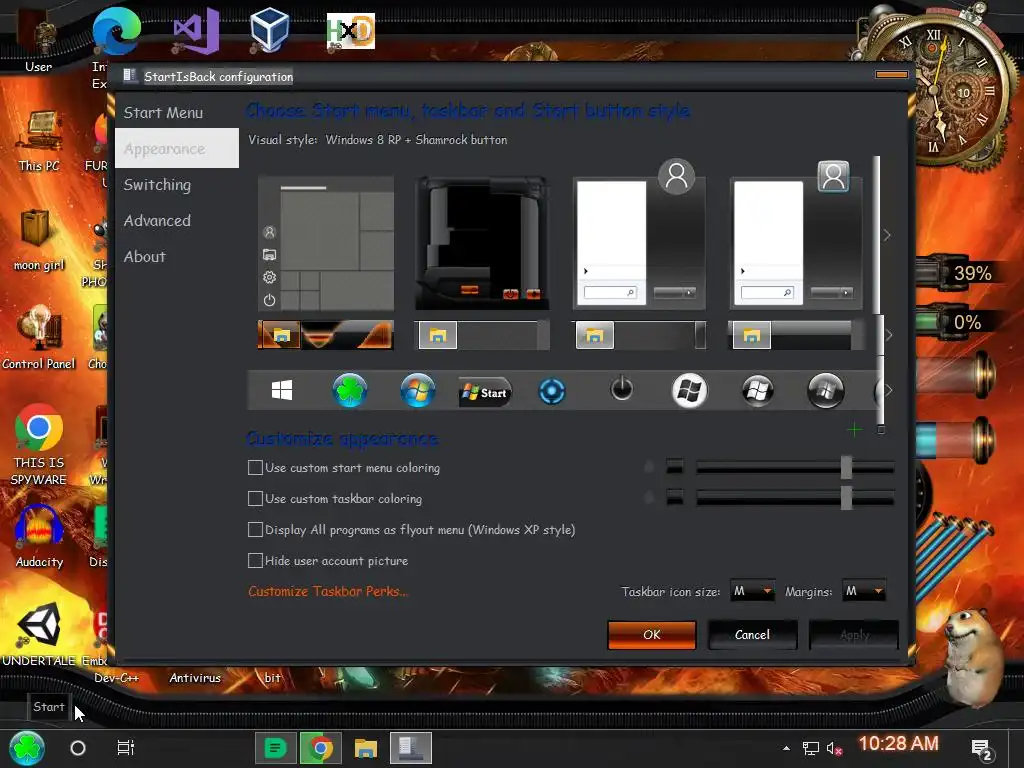Launch THIS IS SPYWARE Chrome shortcut
The height and width of the screenshot is (768, 1024).
(x=39, y=444)
